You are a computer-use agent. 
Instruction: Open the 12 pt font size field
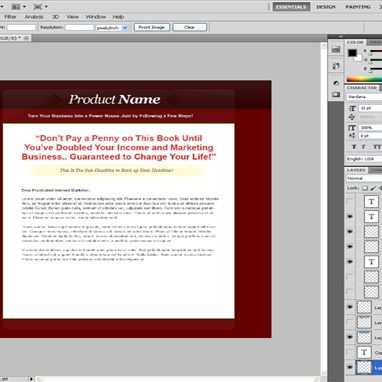(370, 108)
